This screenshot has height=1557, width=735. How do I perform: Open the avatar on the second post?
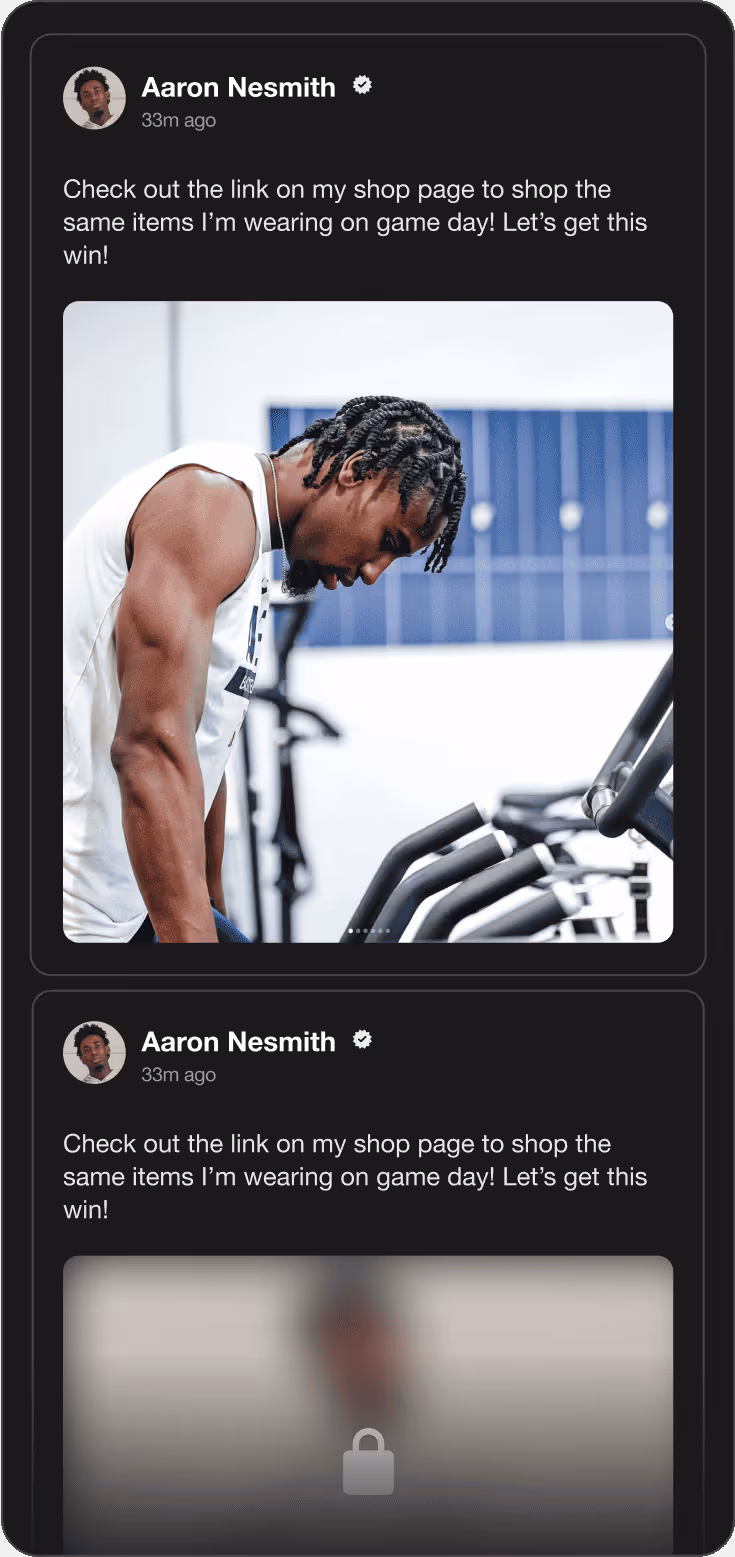tap(94, 1053)
